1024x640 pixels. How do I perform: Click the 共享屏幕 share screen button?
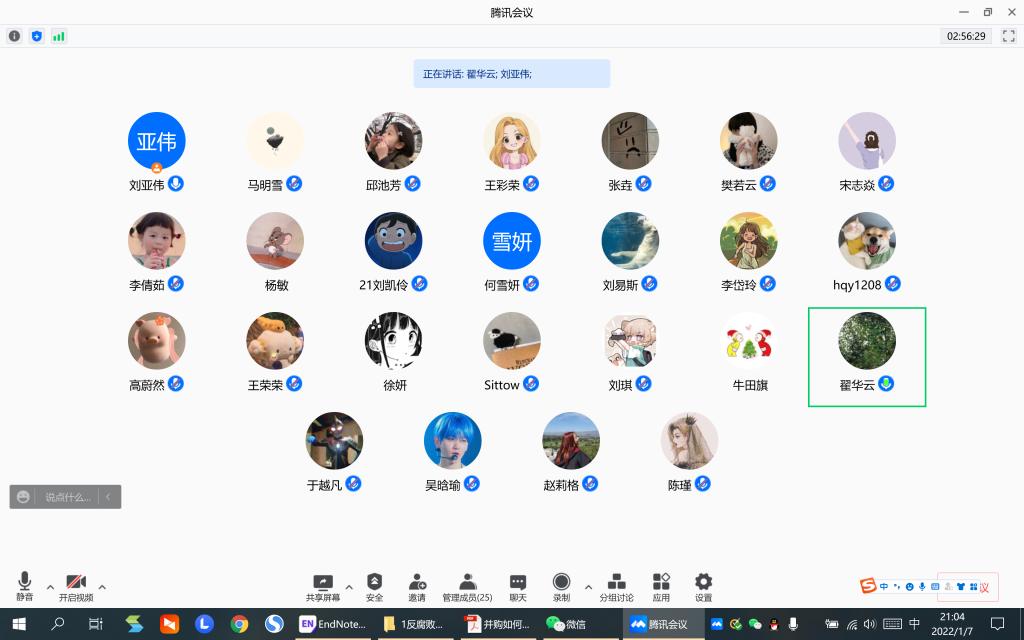tap(322, 586)
